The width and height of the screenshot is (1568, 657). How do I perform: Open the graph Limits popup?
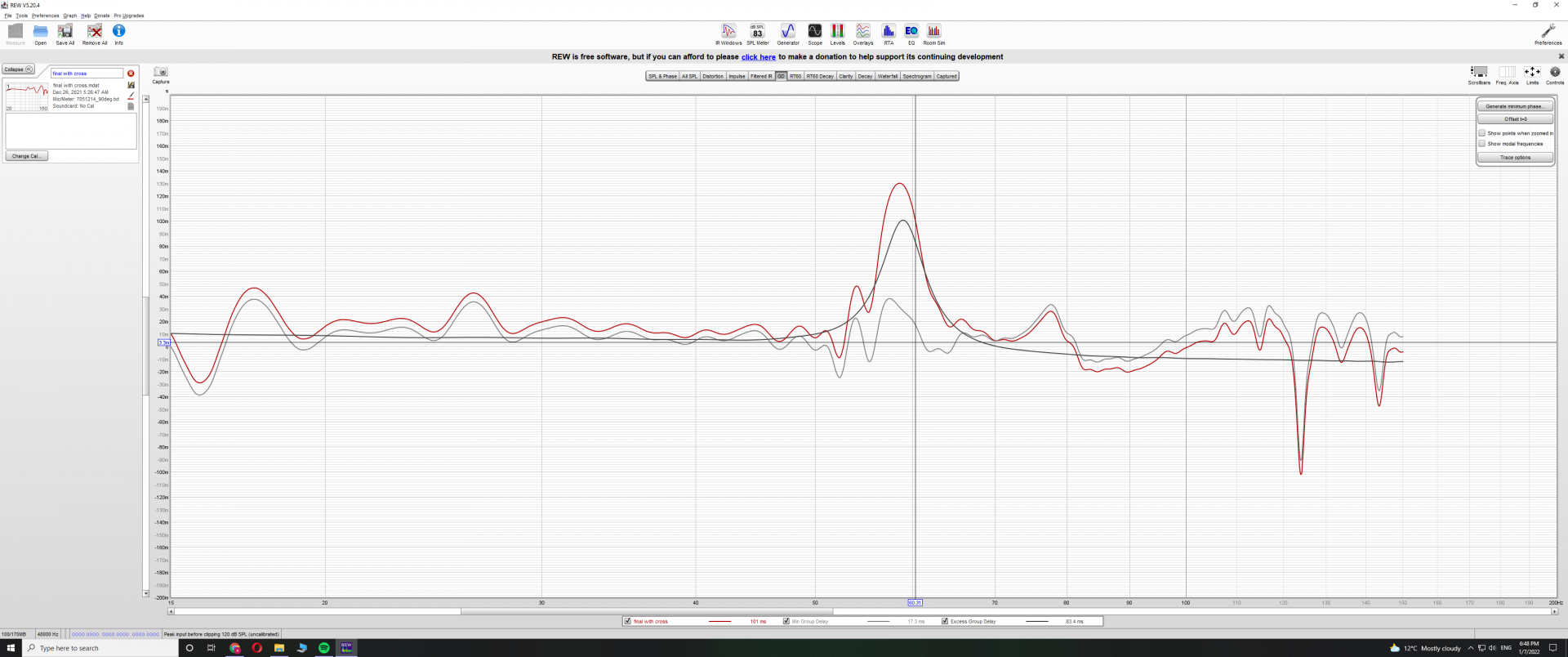(x=1532, y=73)
